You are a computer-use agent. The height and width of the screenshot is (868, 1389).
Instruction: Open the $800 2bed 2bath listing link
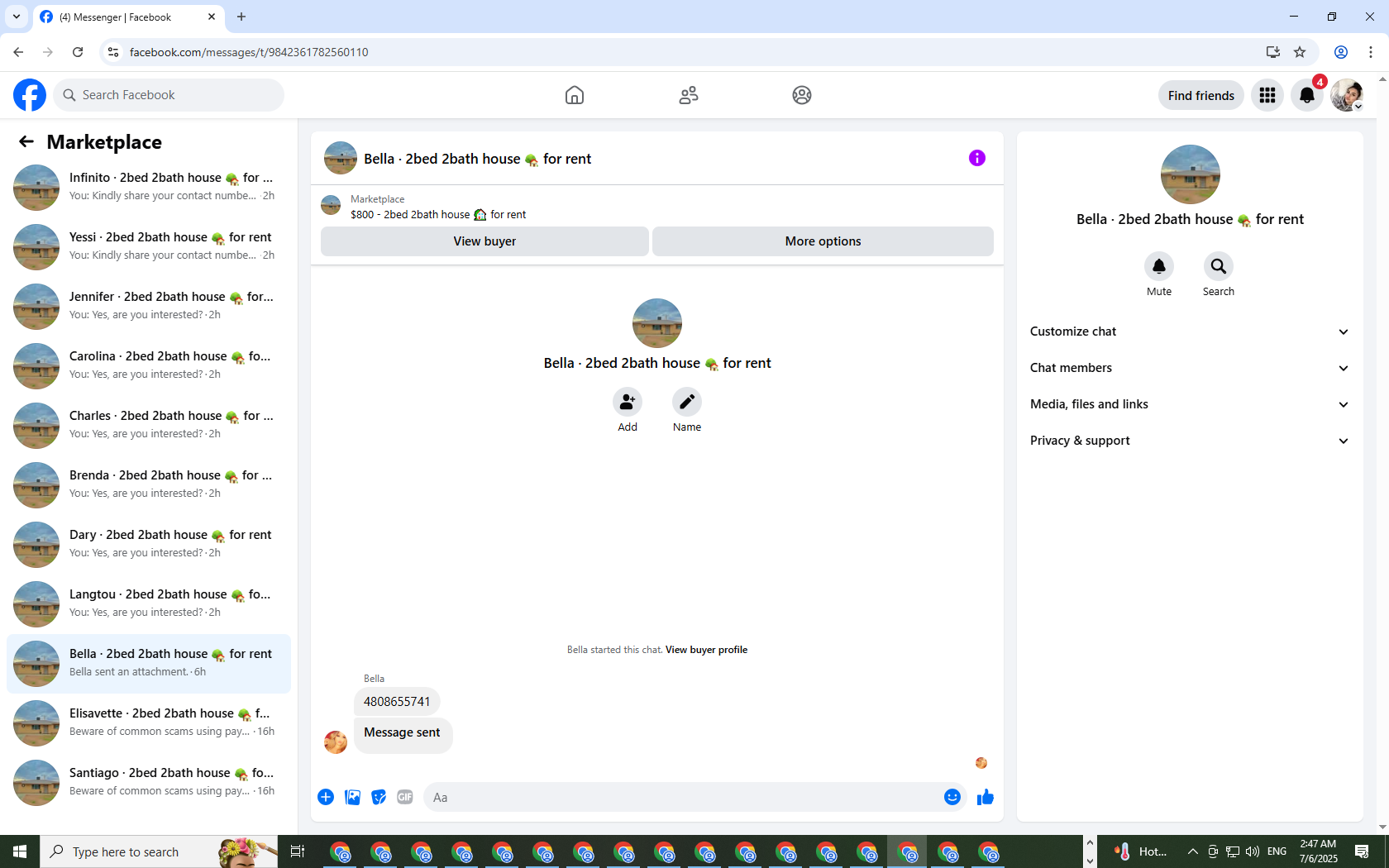438,214
